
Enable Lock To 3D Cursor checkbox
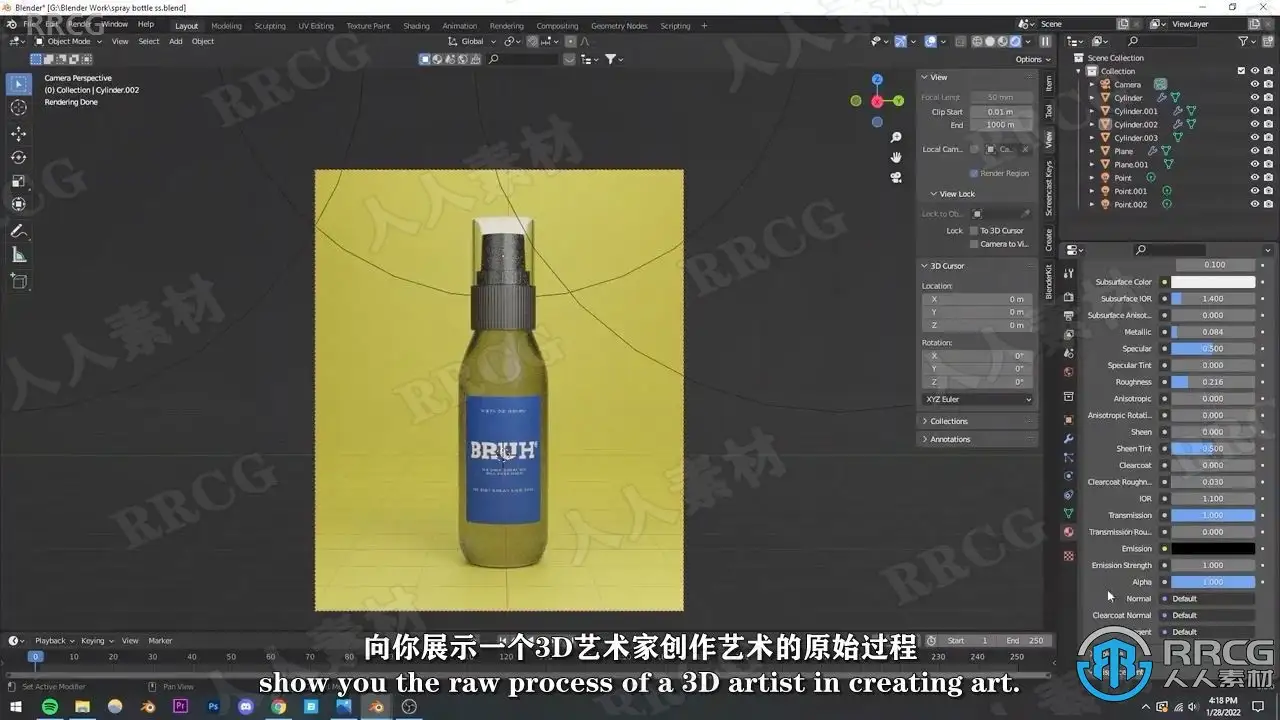[974, 231]
